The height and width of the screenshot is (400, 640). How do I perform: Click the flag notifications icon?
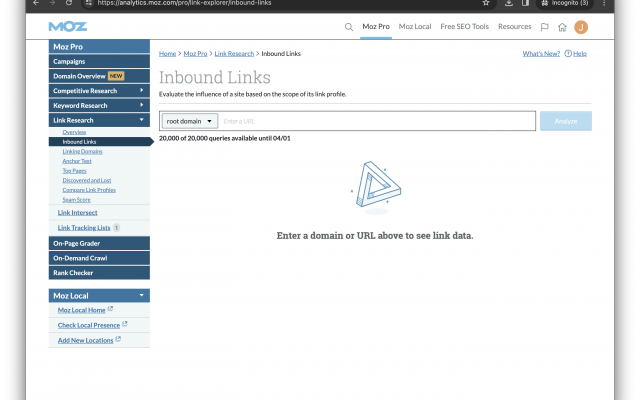(x=544, y=27)
